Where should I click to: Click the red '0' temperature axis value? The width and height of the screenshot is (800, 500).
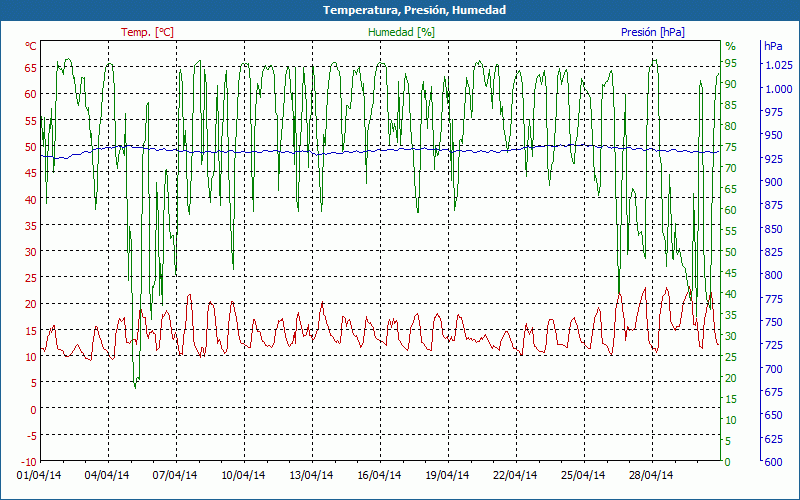tap(34, 409)
